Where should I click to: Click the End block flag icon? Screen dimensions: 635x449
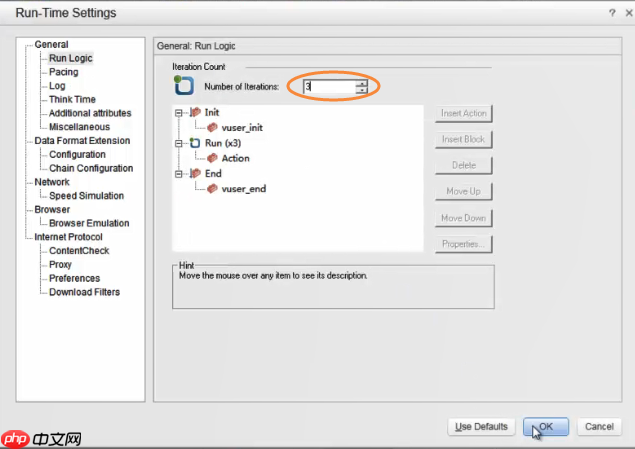point(195,173)
